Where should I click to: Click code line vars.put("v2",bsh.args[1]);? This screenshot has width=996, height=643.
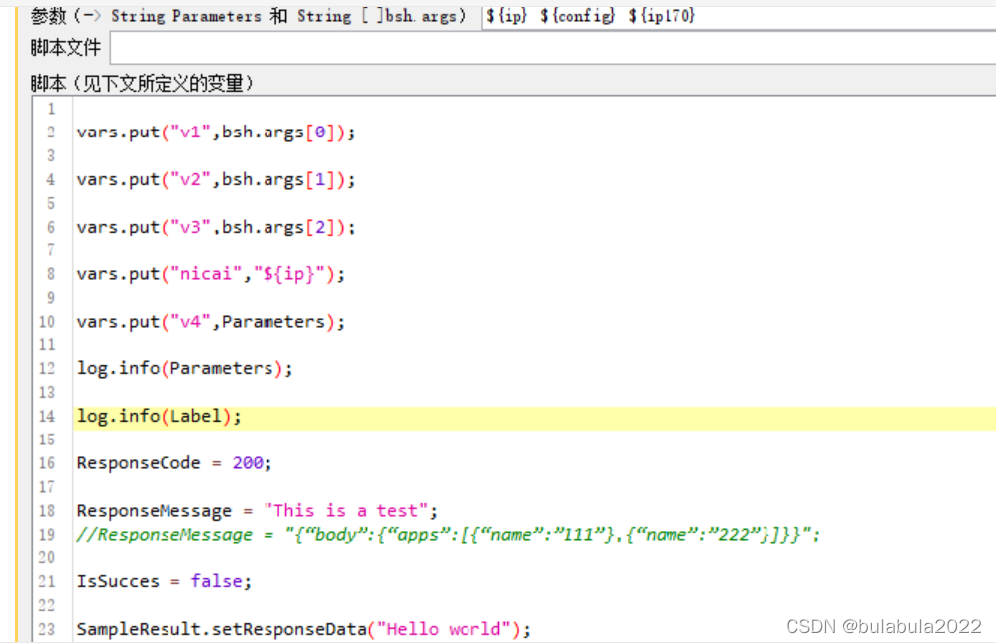click(216, 180)
